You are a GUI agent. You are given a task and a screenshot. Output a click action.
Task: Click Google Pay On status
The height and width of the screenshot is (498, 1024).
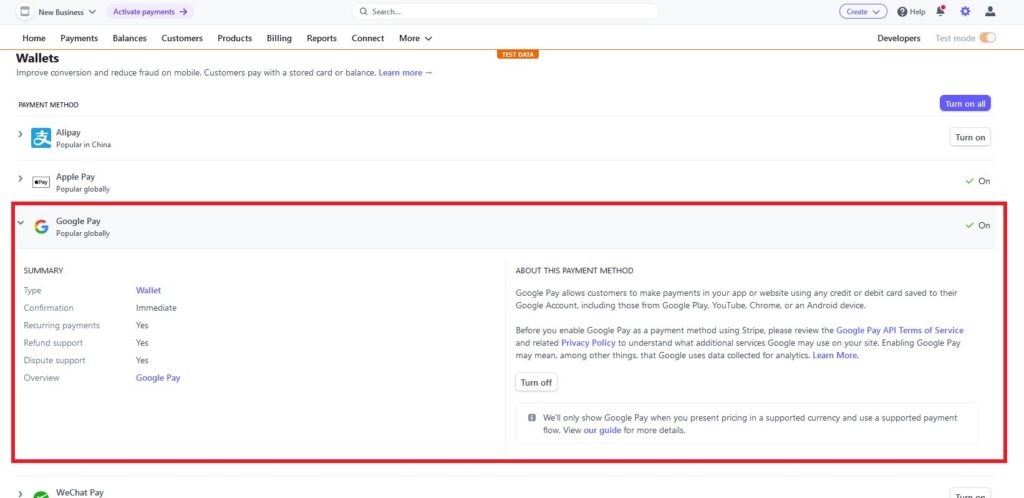(x=978, y=225)
